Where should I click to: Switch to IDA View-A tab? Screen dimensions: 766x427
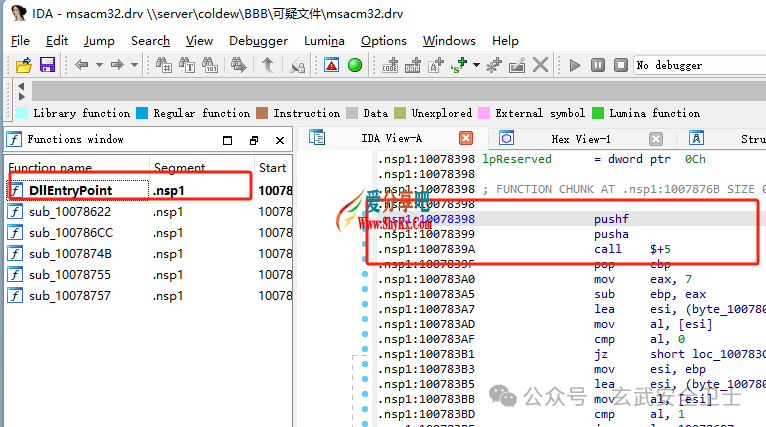(391, 139)
